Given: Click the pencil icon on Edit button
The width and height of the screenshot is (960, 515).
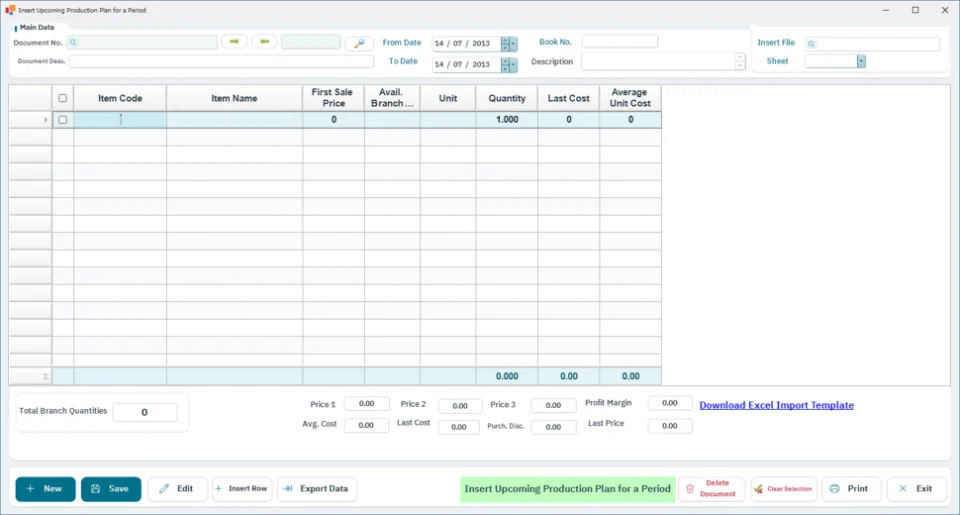Looking at the screenshot, I should click(164, 489).
